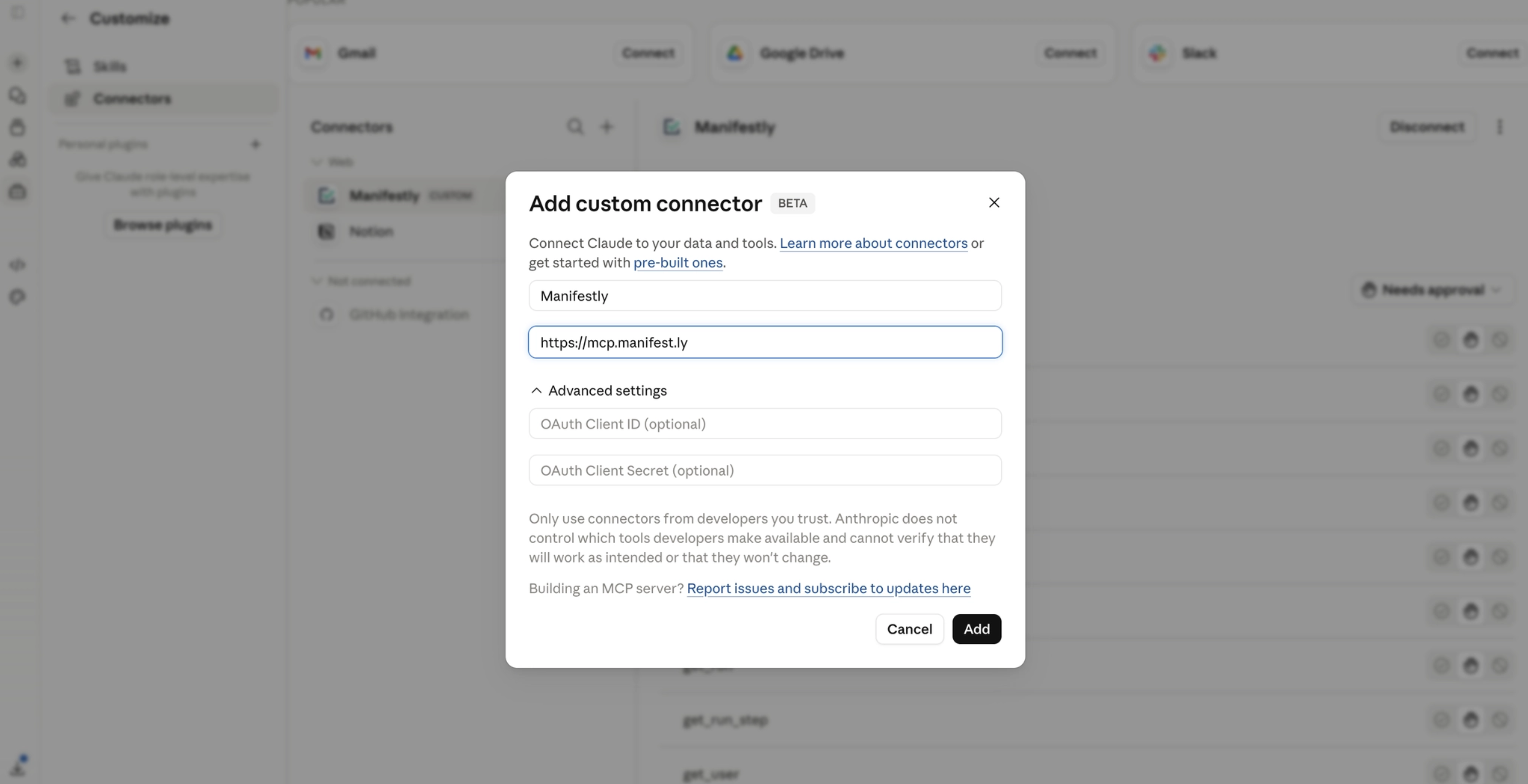Click the get_run_step tool name
This screenshot has width=1528, height=784.
point(725,720)
